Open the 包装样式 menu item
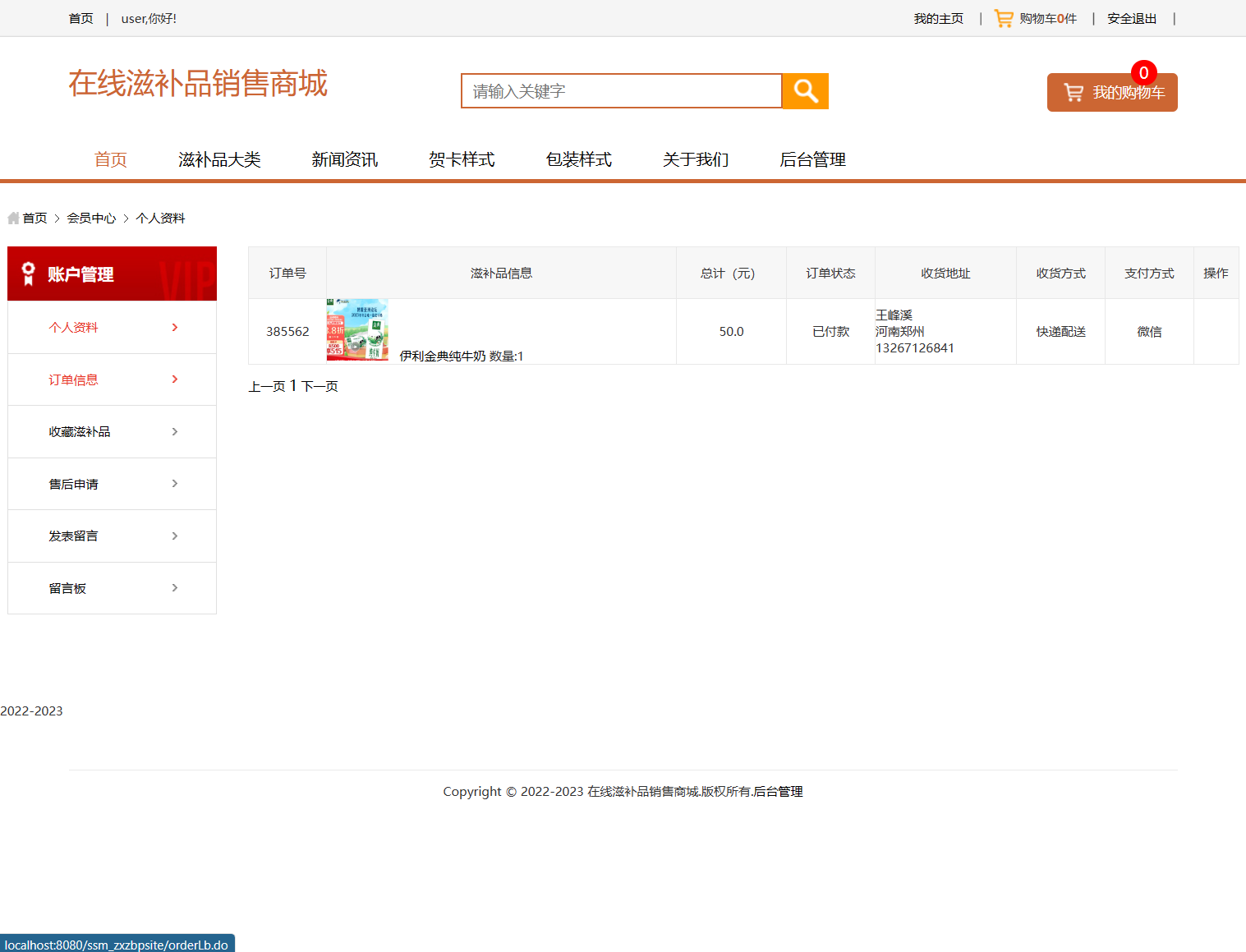1246x952 pixels. click(579, 159)
